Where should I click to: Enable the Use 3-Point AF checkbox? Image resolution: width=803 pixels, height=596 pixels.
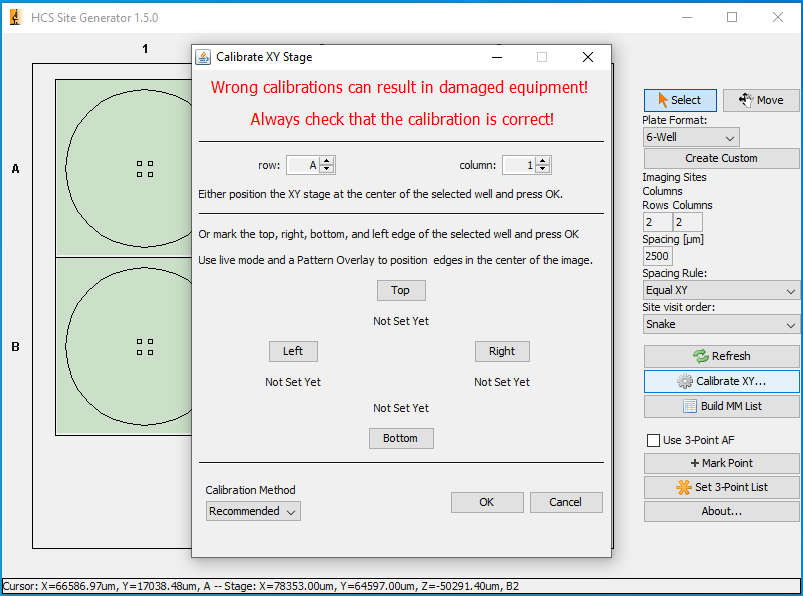pos(654,440)
